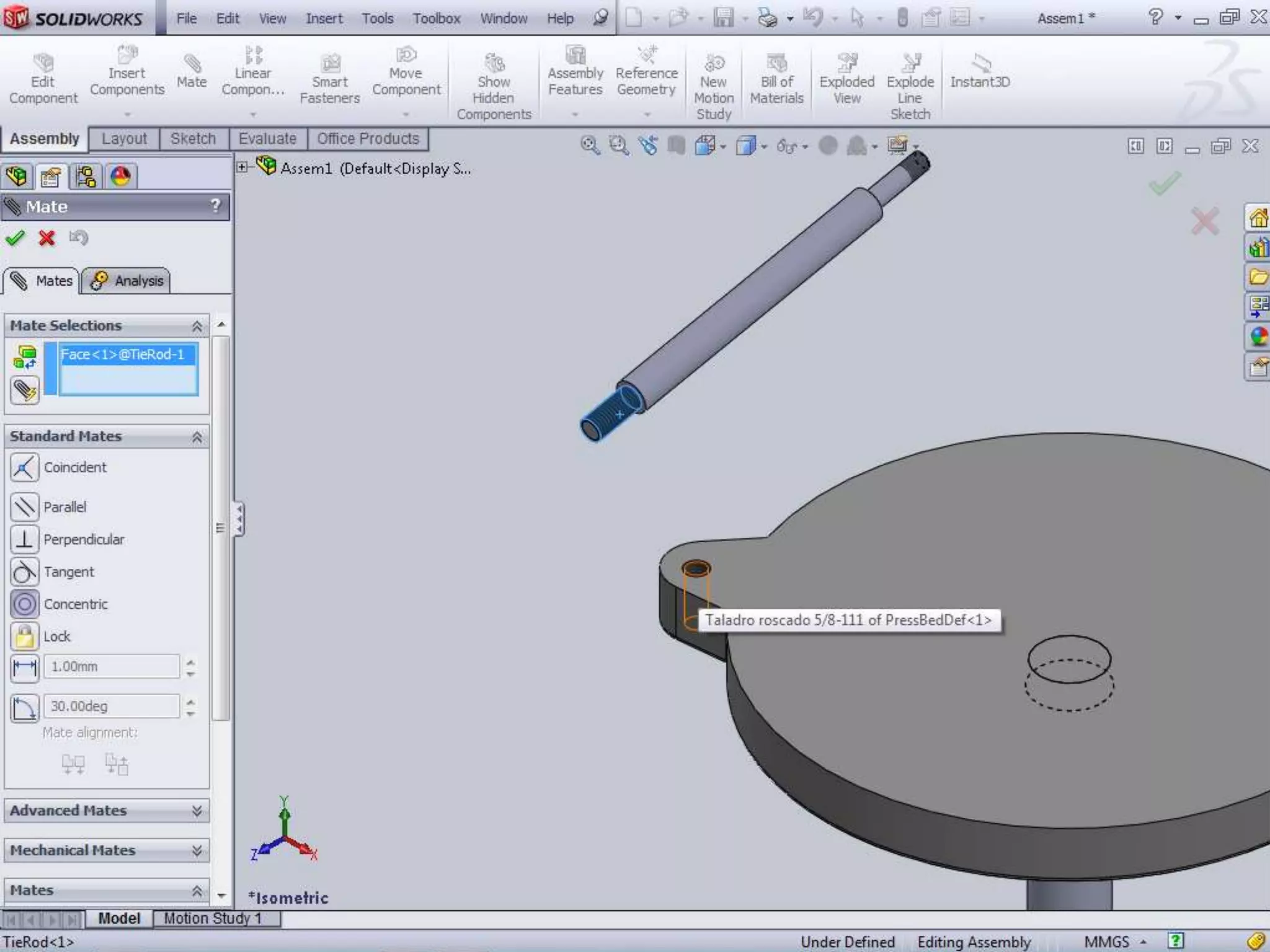The height and width of the screenshot is (952, 1270).
Task: Click the distance value 1.00mm field
Action: 112,667
